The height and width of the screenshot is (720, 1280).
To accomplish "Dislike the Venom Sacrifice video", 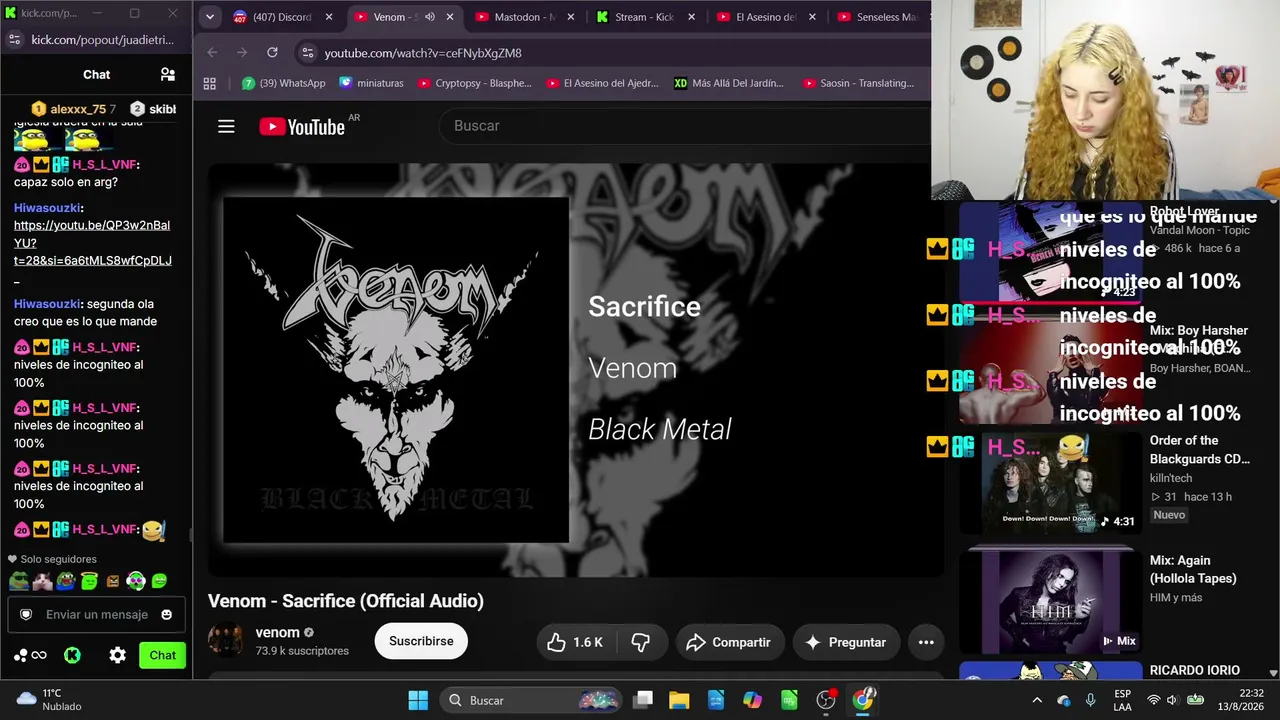I will tap(641, 642).
